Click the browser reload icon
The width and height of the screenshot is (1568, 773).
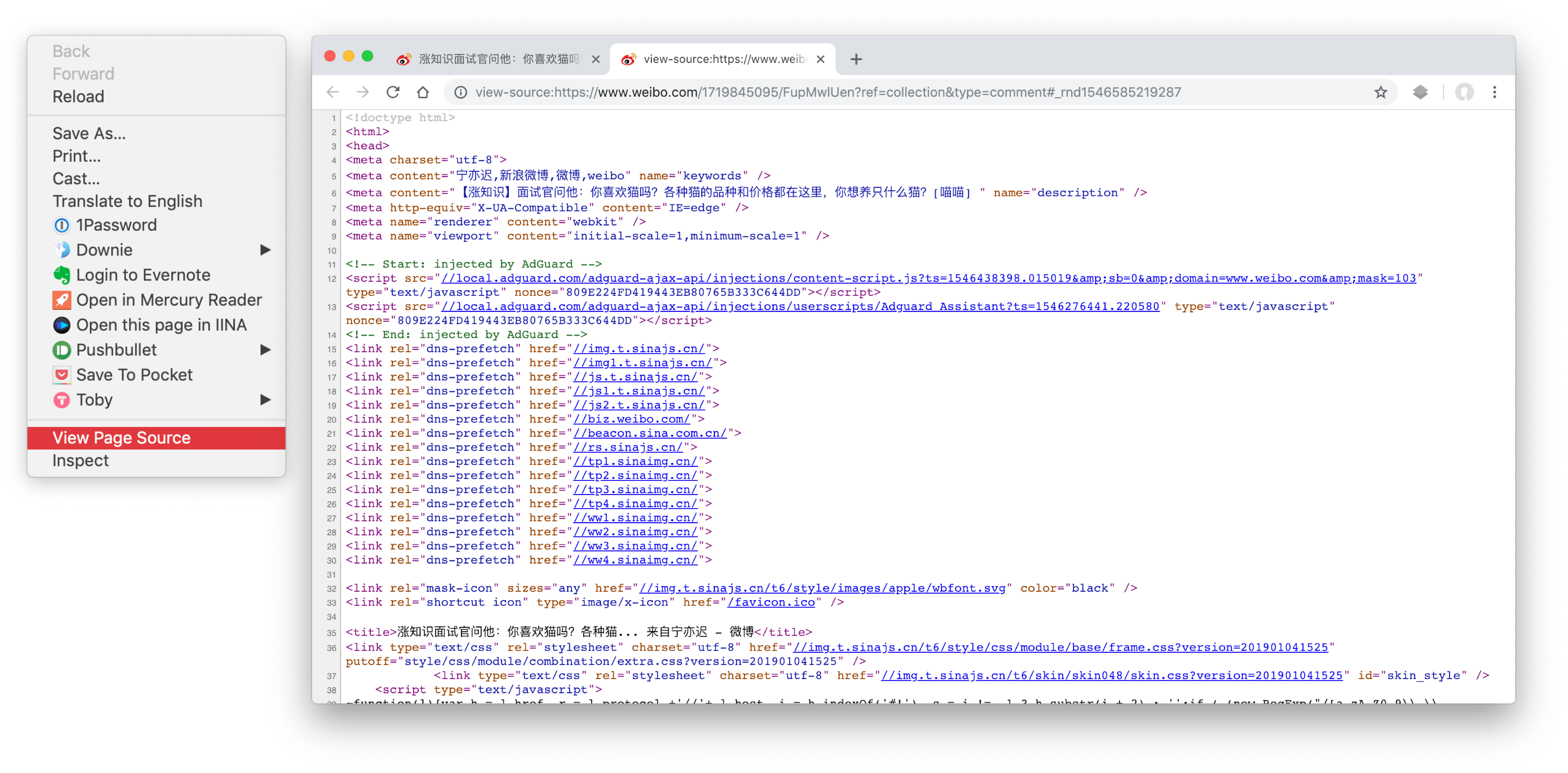pyautogui.click(x=393, y=92)
